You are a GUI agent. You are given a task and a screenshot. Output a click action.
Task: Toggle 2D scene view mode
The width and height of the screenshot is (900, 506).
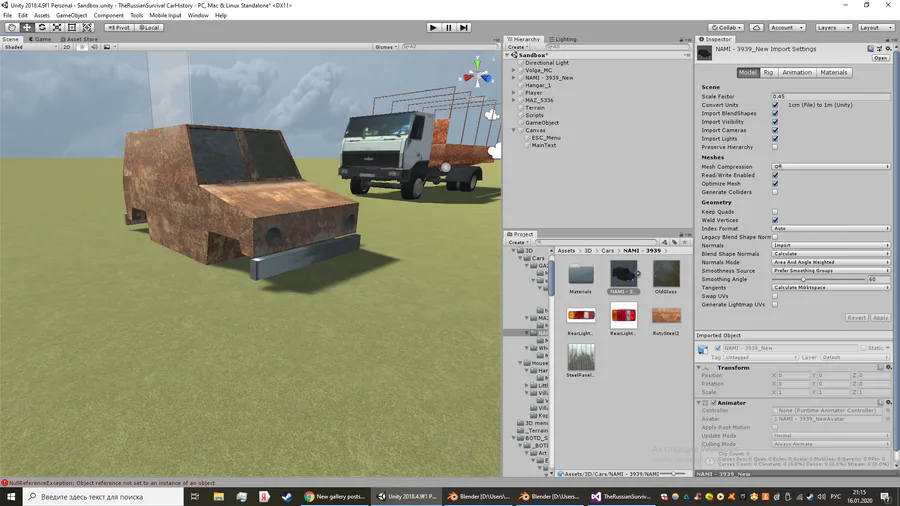pos(67,47)
